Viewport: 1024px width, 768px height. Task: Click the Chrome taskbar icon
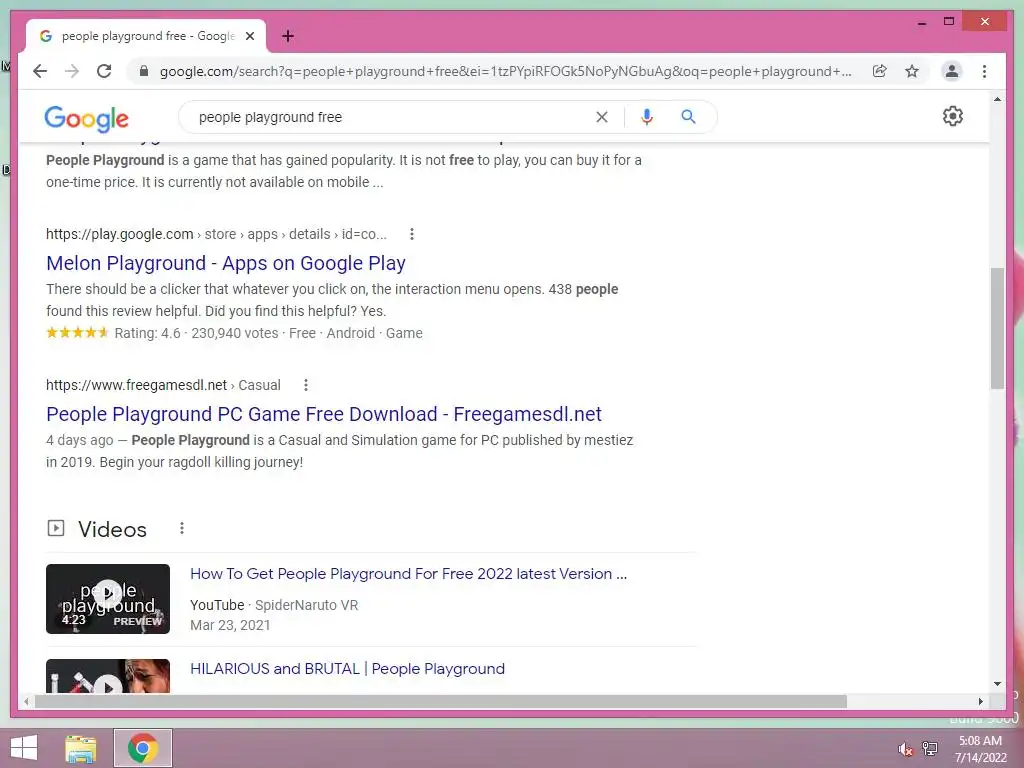point(143,748)
